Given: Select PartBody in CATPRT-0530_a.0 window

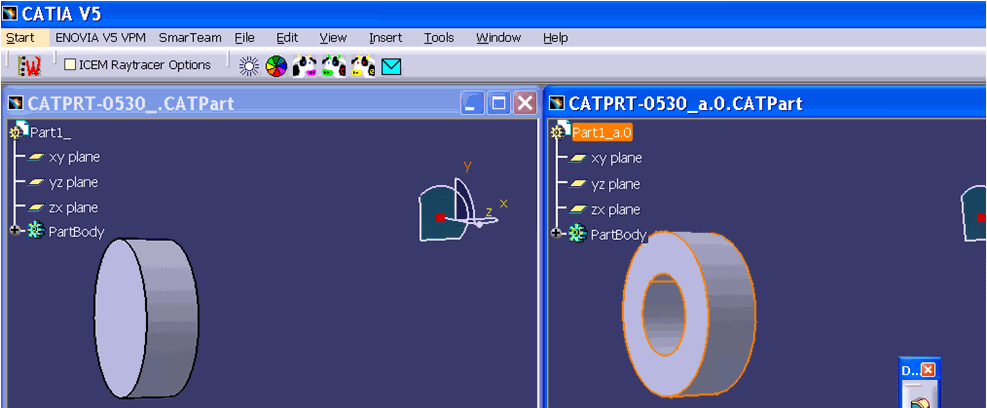Looking at the screenshot, I should click(619, 235).
